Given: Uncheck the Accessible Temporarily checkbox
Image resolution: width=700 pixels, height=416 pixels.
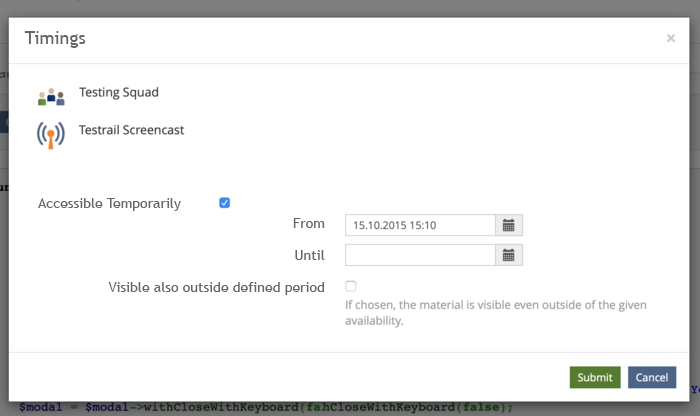Looking at the screenshot, I should click(x=225, y=203).
